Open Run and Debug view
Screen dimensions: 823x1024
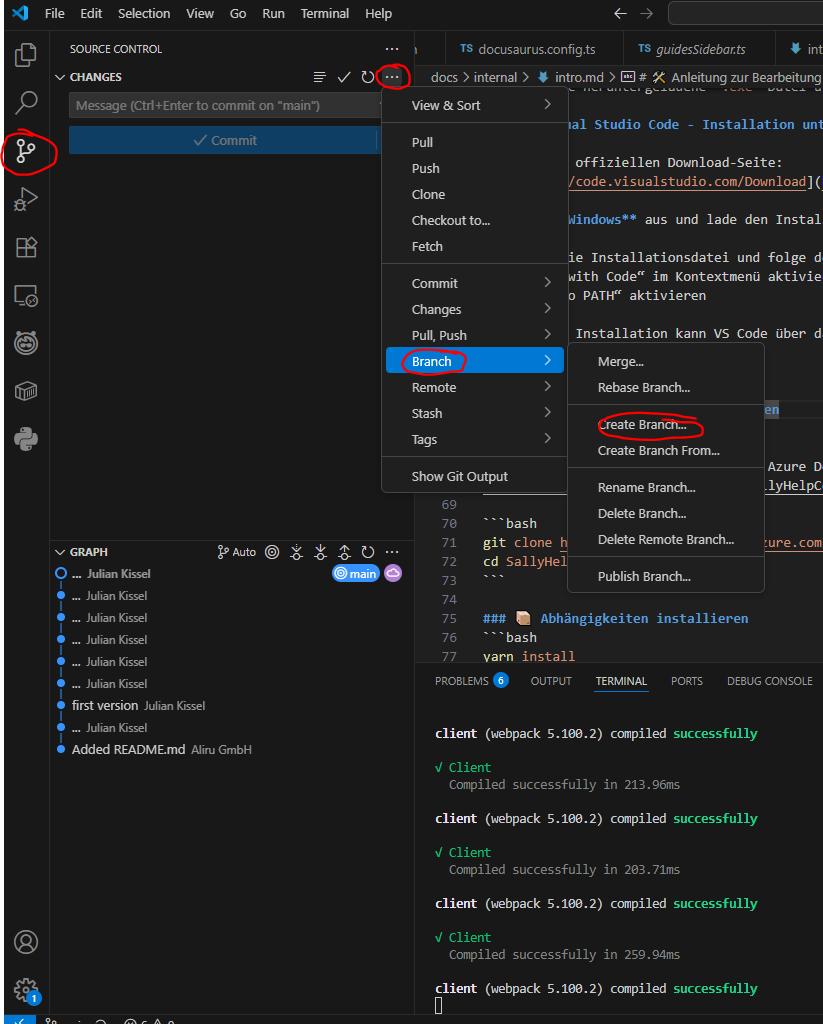click(25, 199)
